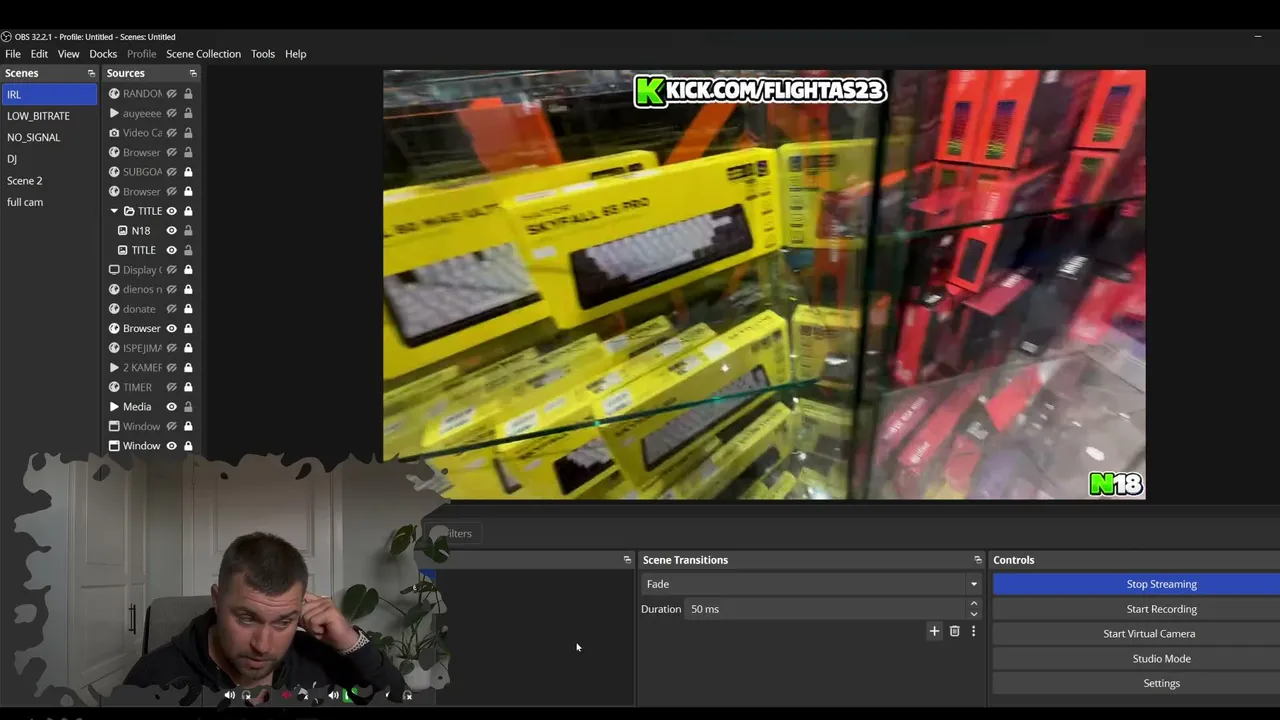Viewport: 1280px width, 720px height.
Task: Switch to the full cam scene
Action: point(49,202)
